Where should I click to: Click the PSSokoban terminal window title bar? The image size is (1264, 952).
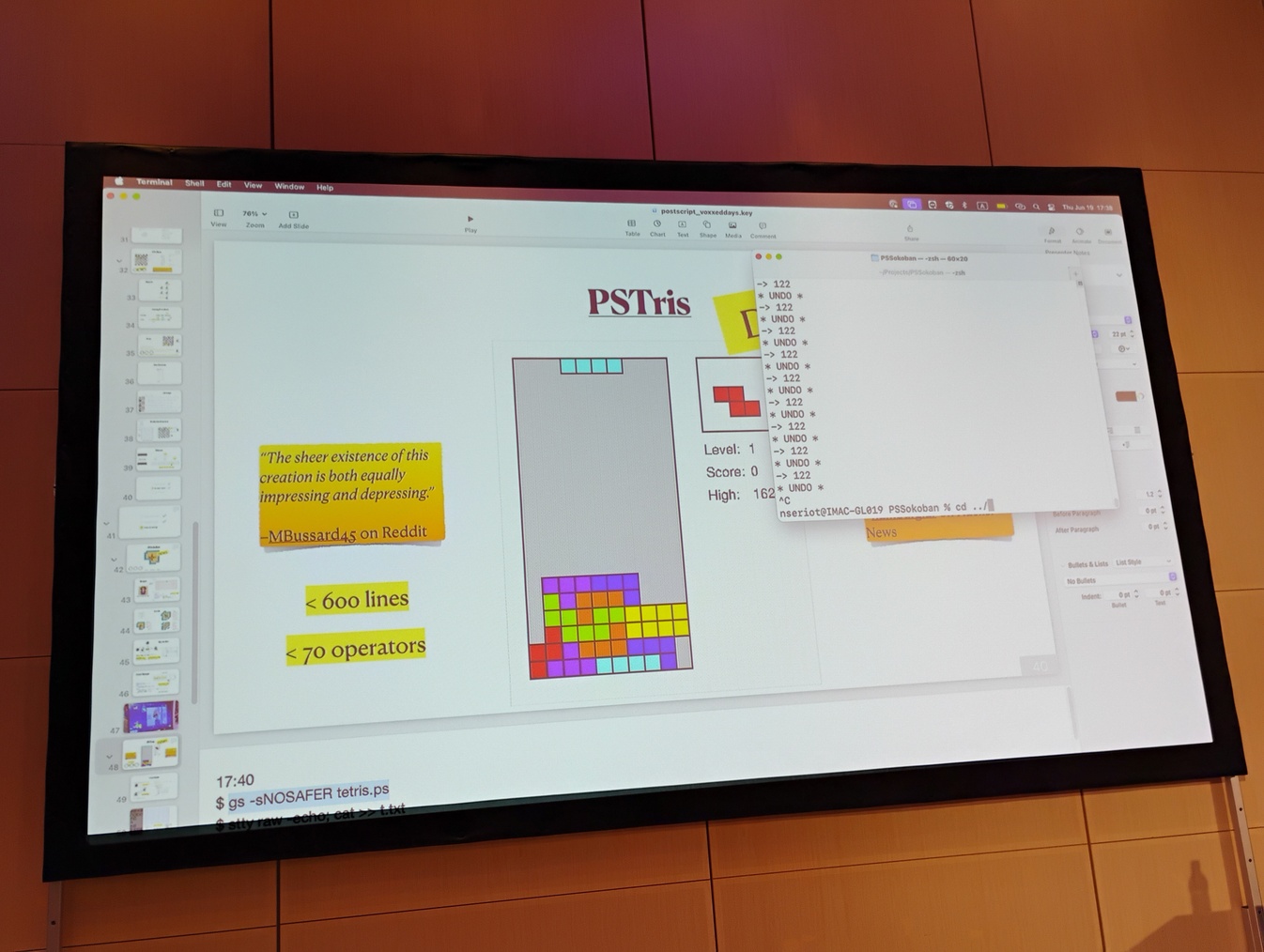918,258
